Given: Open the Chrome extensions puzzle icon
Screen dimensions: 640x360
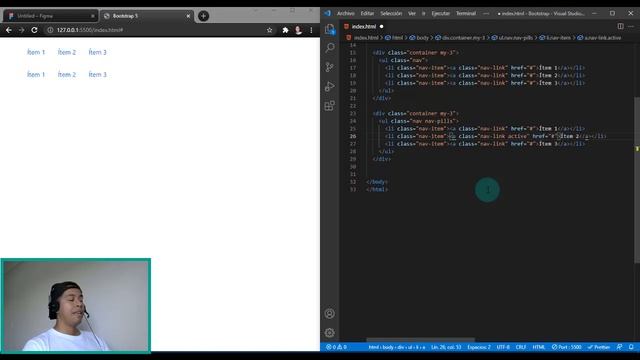Looking at the screenshot, I should pyautogui.click(x=285, y=30).
